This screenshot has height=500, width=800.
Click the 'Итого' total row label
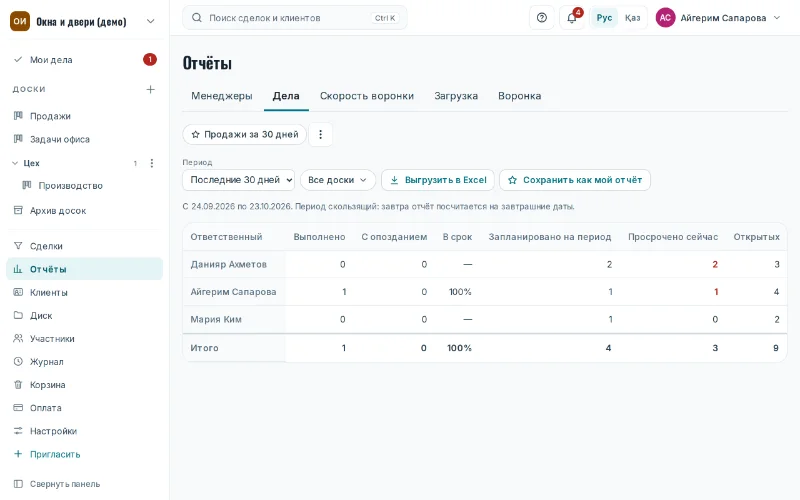(204, 348)
